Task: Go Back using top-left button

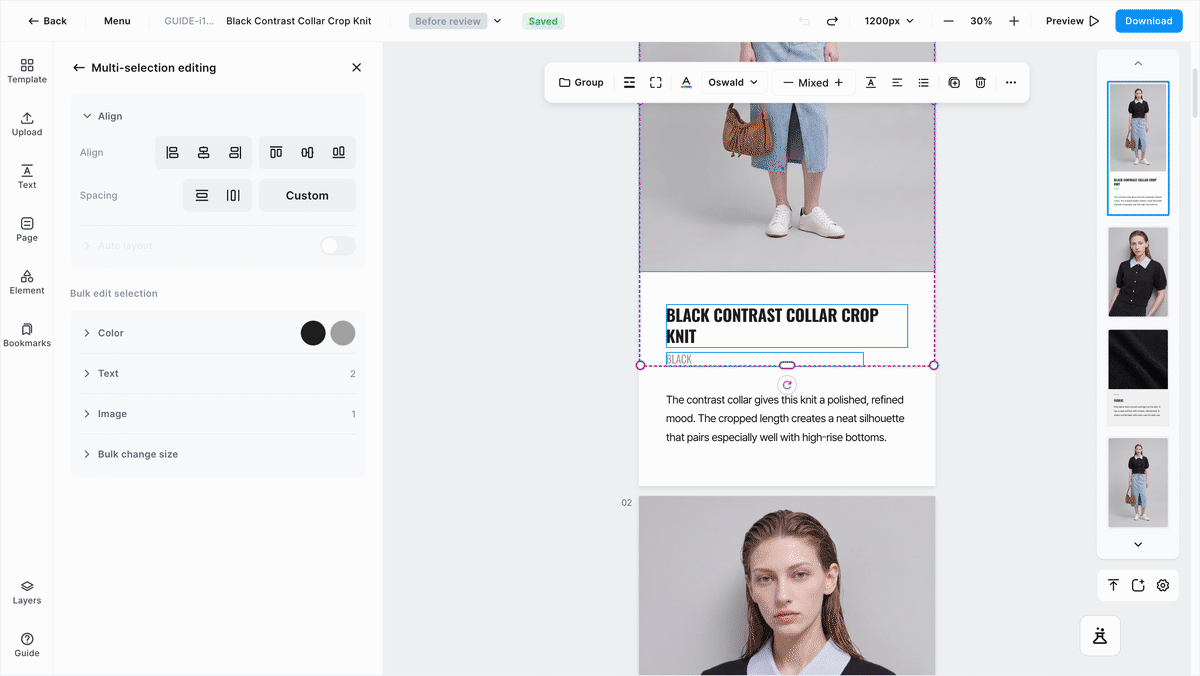Action: click(47, 21)
